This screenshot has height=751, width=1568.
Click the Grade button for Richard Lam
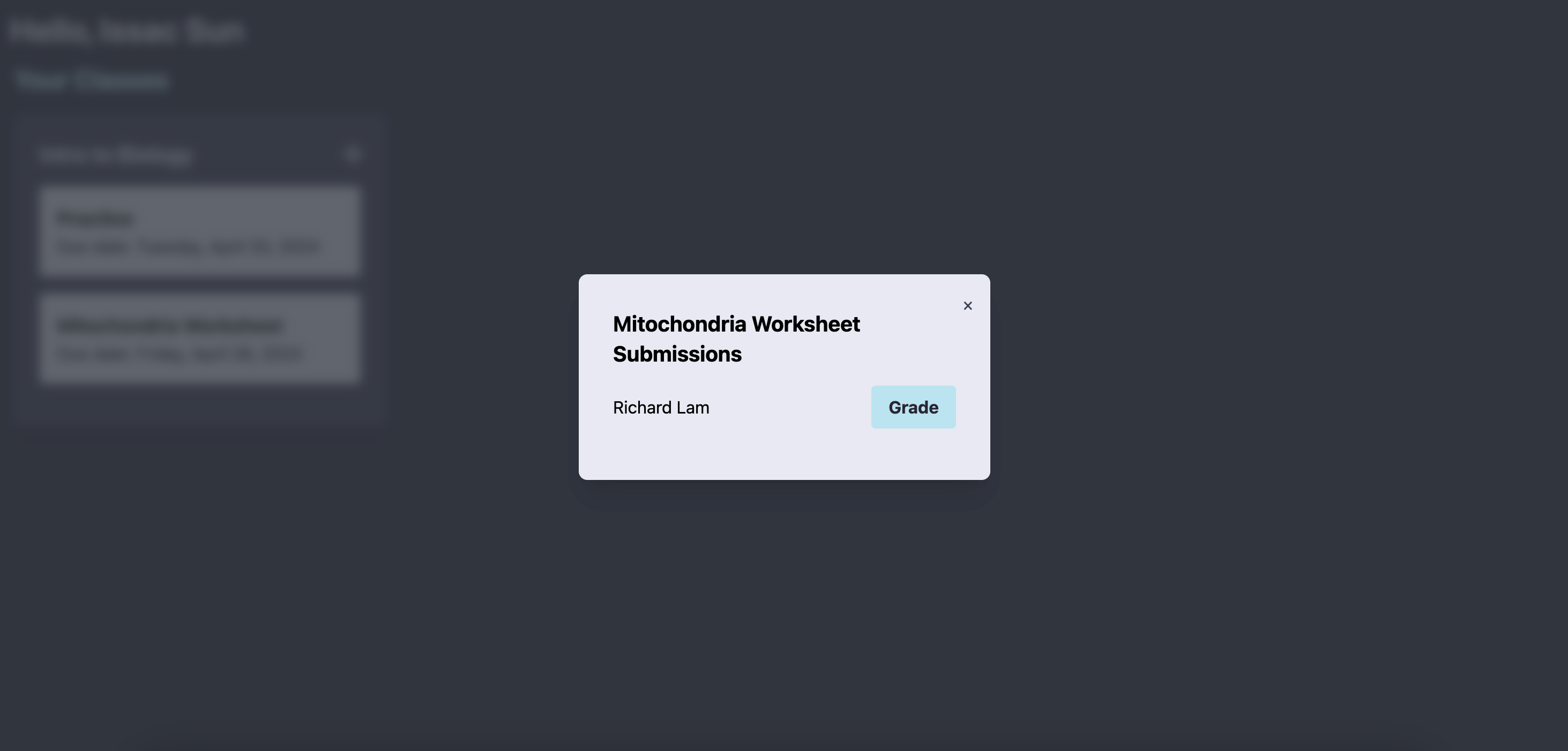(913, 407)
